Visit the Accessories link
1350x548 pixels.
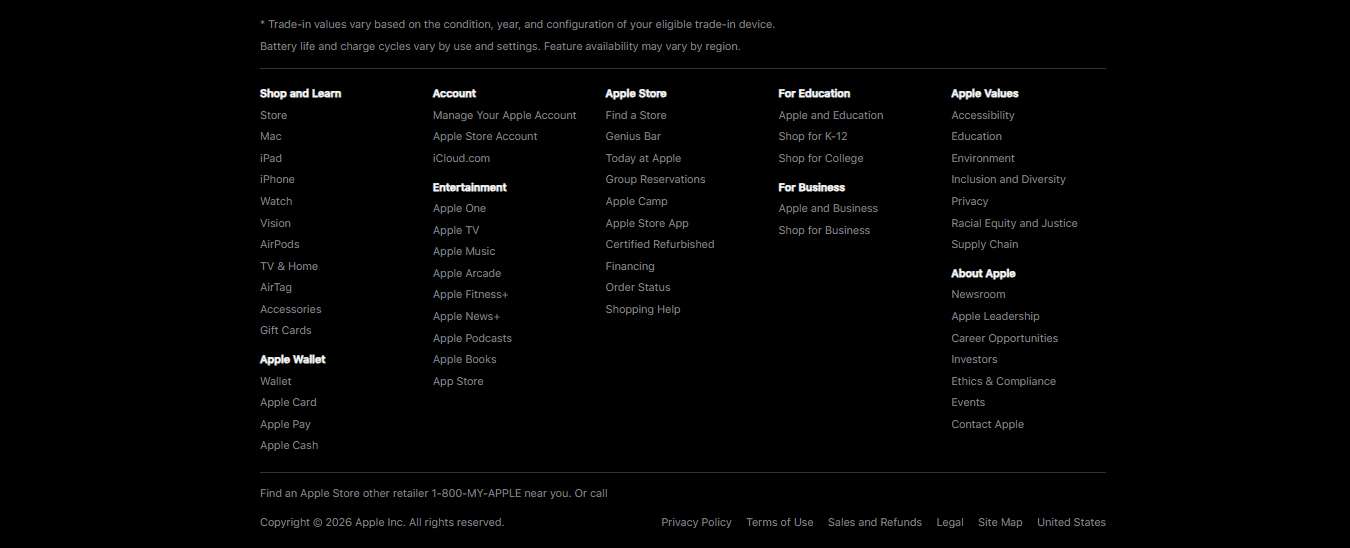coord(290,309)
